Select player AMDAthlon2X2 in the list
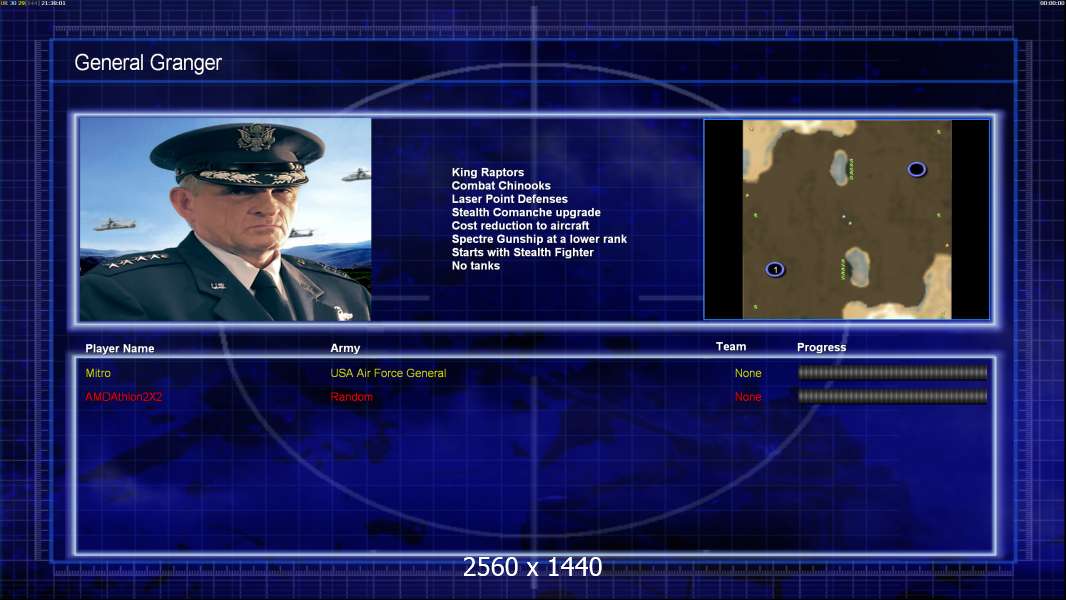 point(124,397)
